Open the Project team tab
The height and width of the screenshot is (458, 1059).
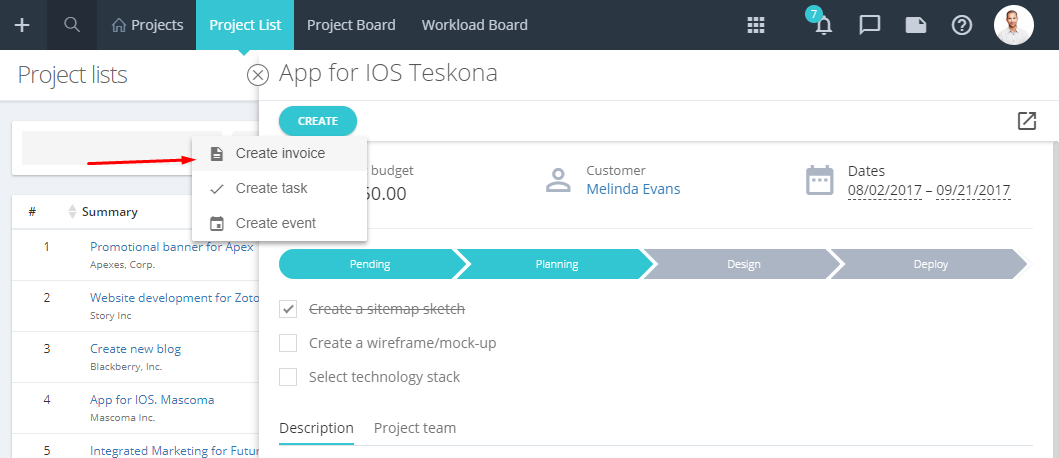click(x=415, y=428)
